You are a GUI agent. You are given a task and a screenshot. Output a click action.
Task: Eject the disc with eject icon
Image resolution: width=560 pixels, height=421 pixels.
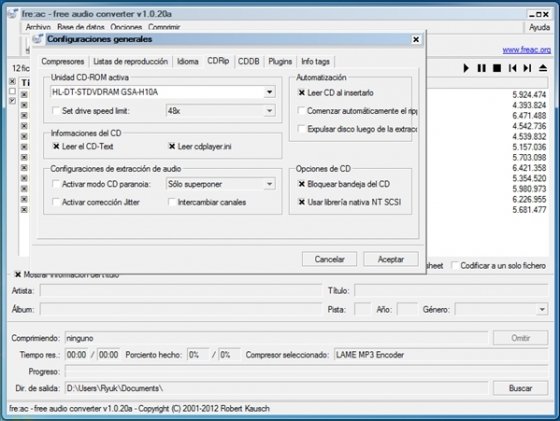pyautogui.click(x=543, y=67)
